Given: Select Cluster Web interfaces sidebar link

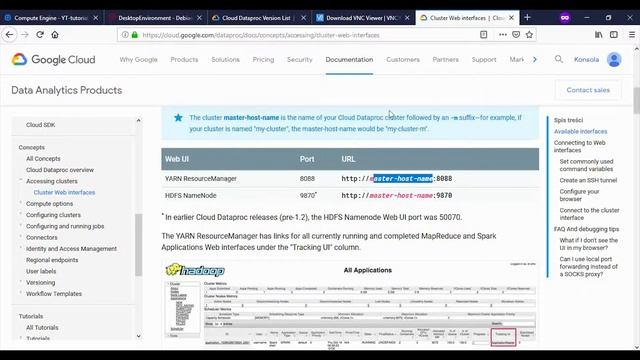Looking at the screenshot, I should (x=64, y=192).
